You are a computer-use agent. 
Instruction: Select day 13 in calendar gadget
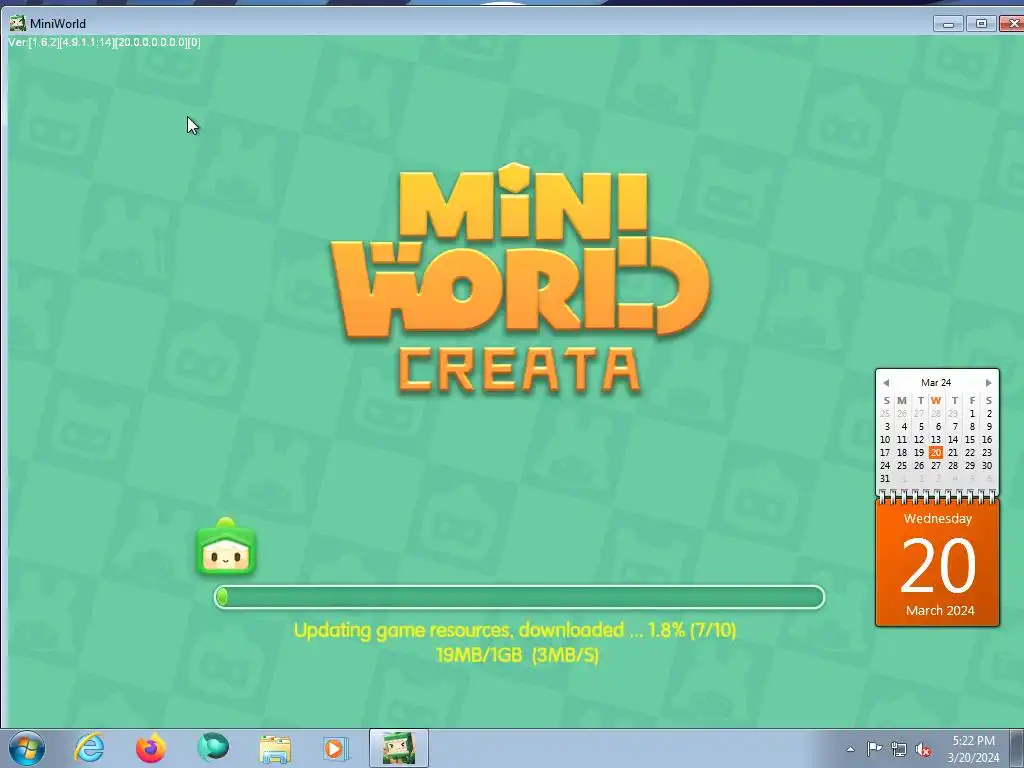[936, 440]
